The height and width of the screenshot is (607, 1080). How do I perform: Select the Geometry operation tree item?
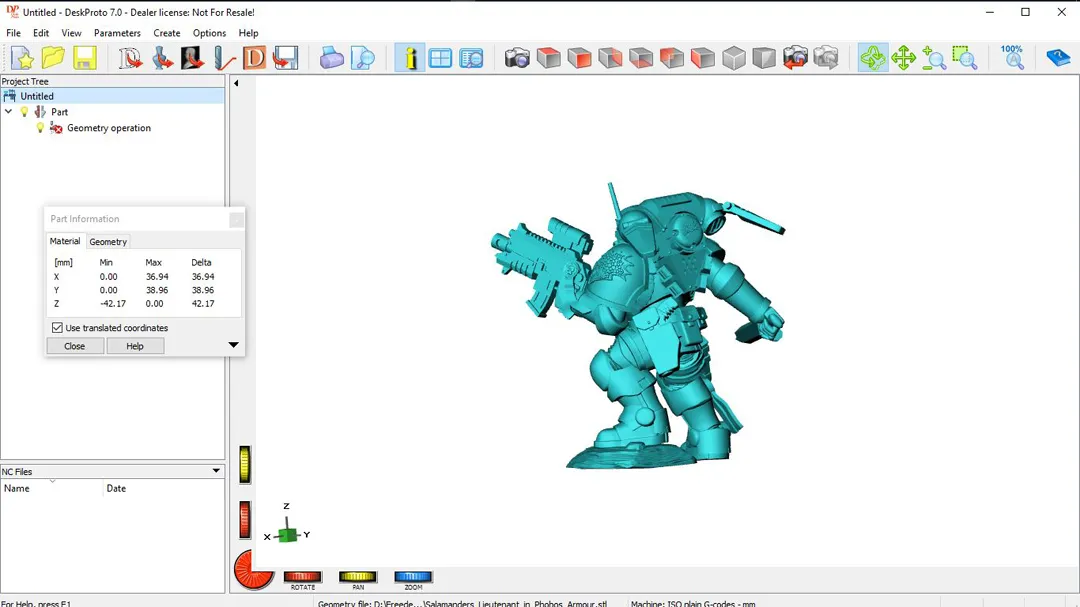click(x=109, y=128)
